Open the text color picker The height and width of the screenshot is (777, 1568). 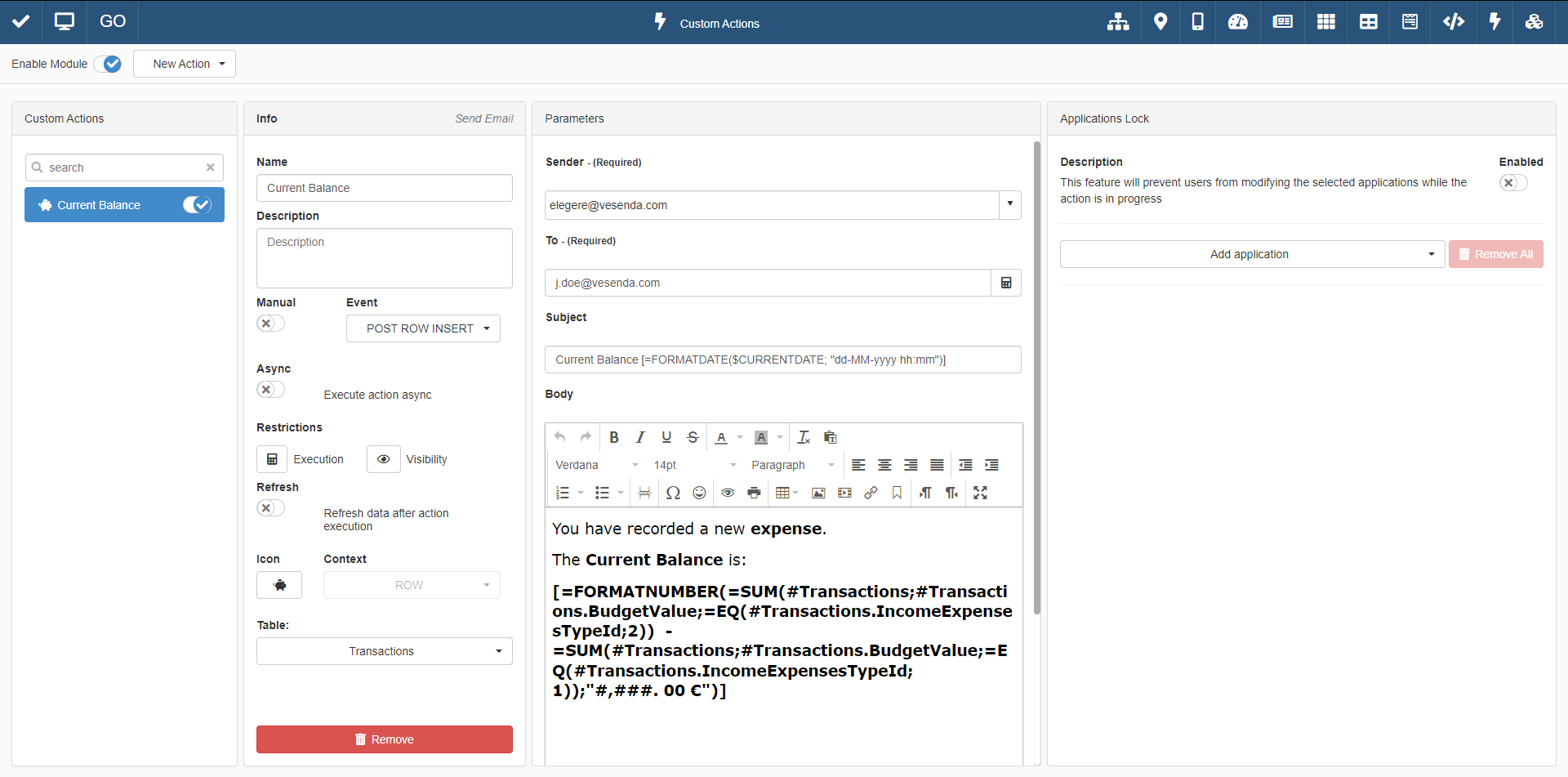[721, 437]
